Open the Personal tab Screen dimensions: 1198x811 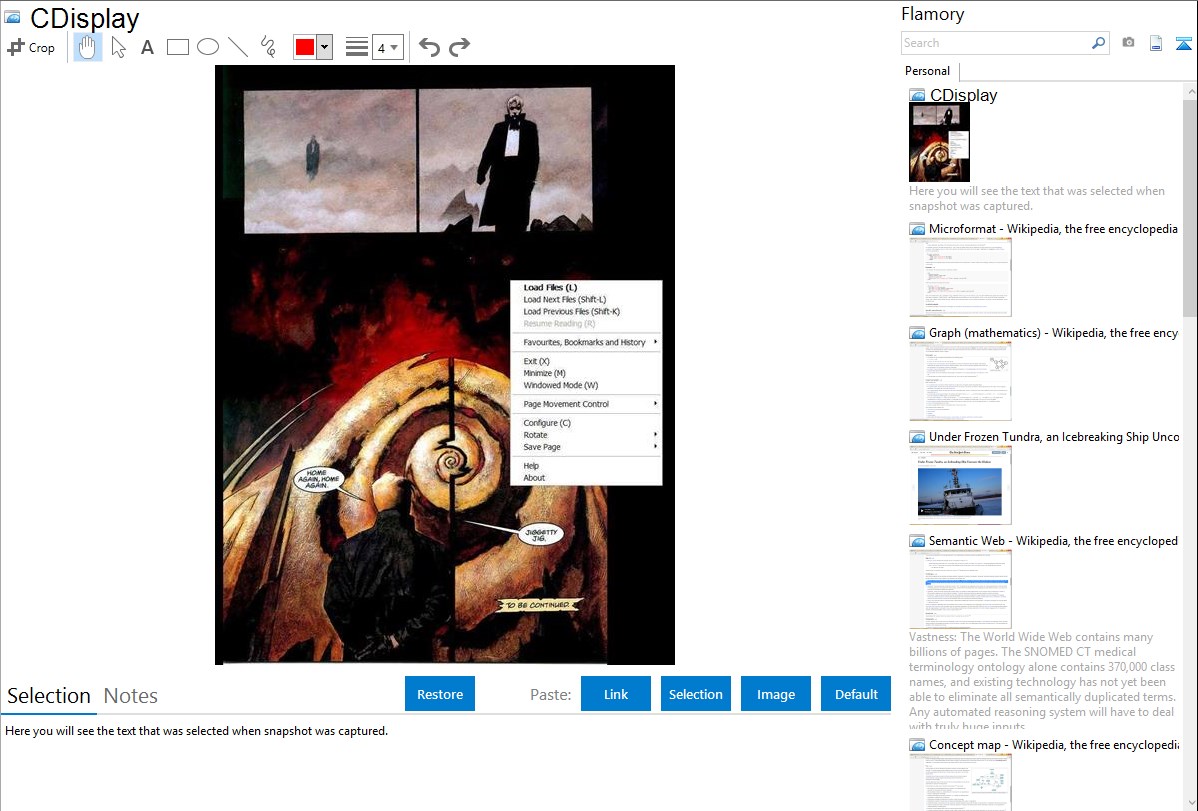928,70
